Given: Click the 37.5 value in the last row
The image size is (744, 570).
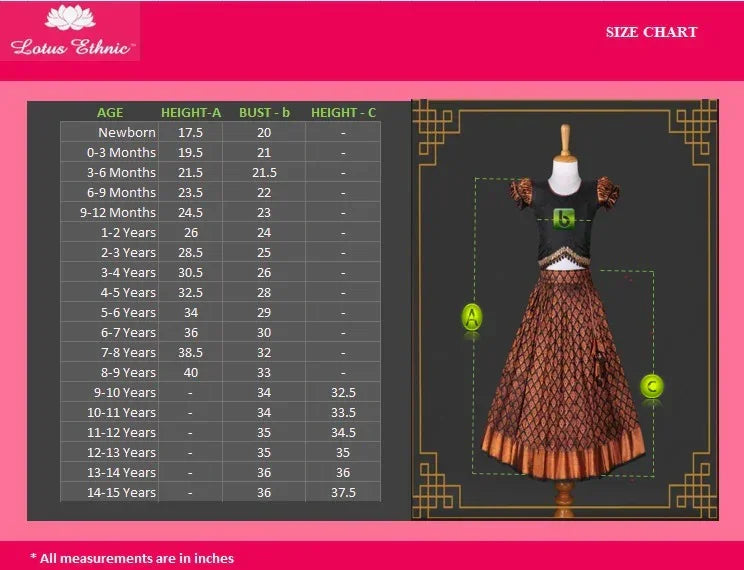Looking at the screenshot, I should [343, 492].
